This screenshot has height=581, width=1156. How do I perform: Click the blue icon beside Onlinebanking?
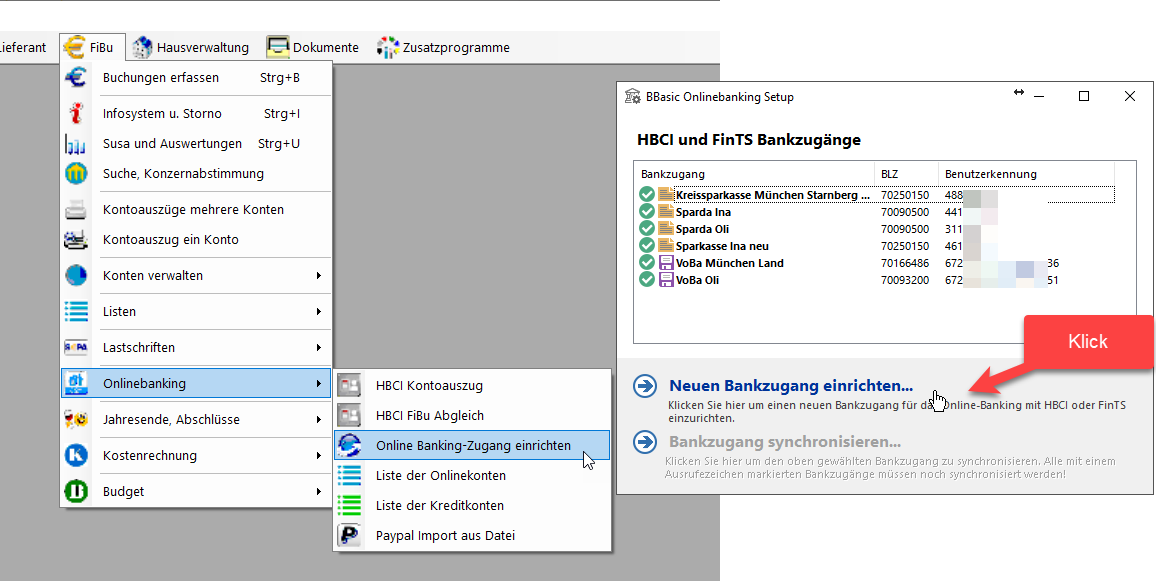click(x=76, y=383)
